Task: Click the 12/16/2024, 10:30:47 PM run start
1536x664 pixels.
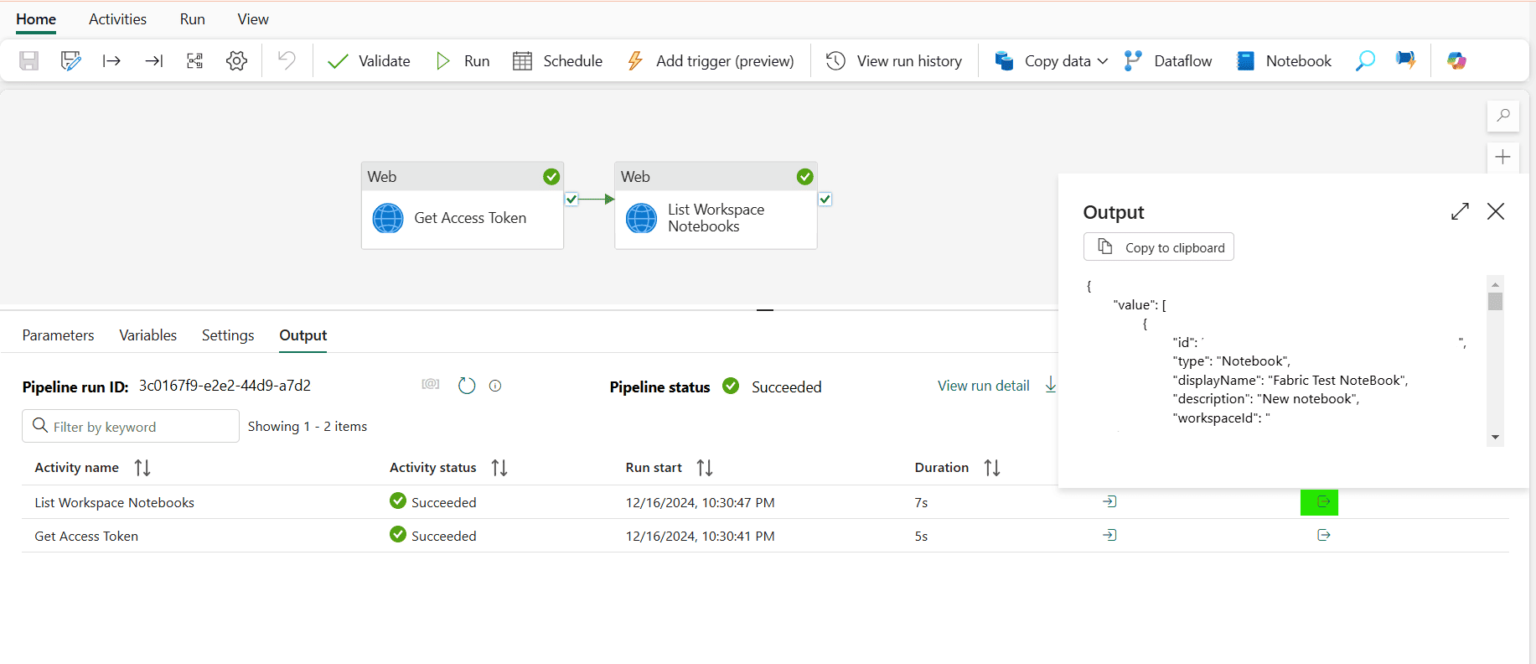Action: click(700, 502)
